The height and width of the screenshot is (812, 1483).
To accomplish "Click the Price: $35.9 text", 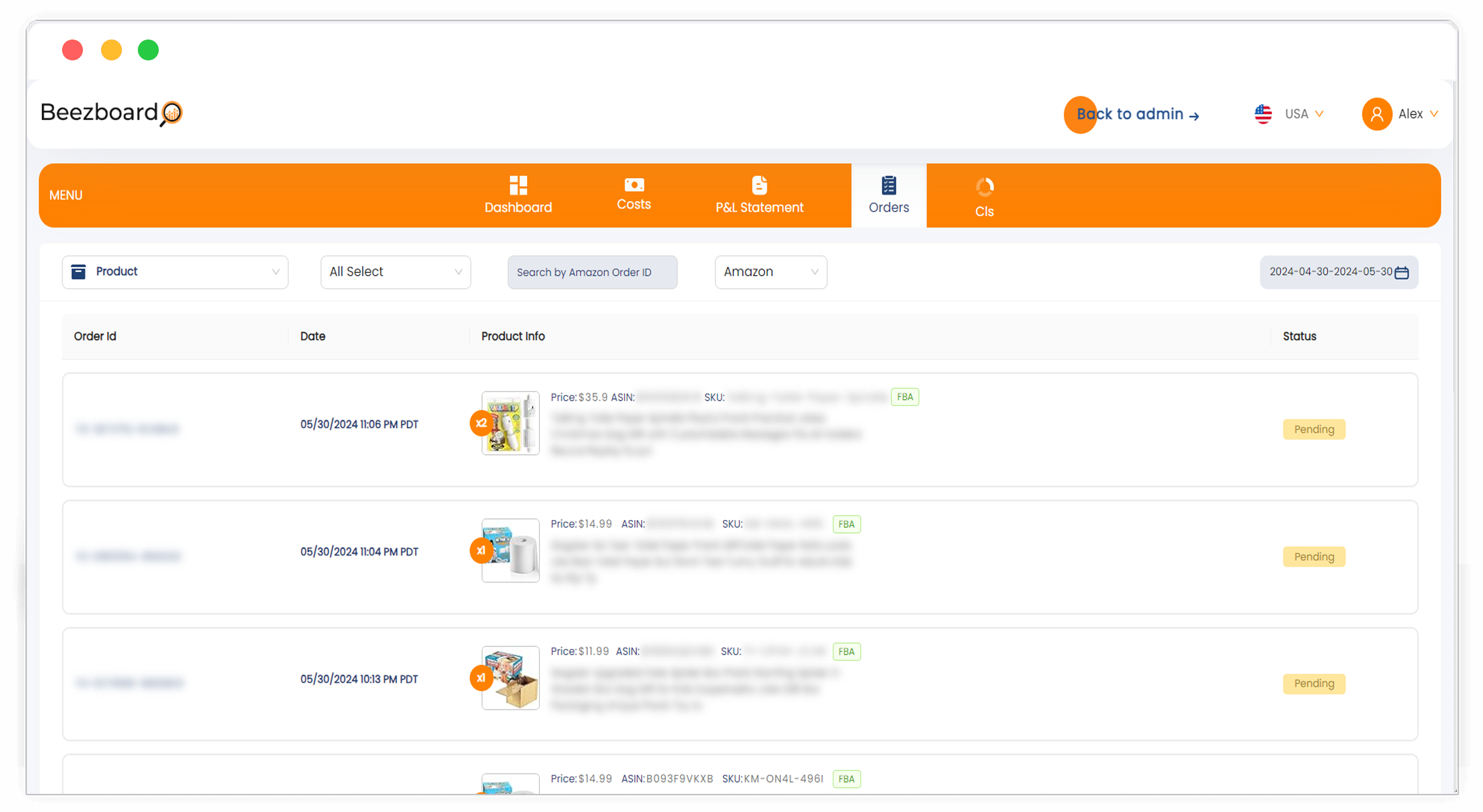I will click(579, 397).
